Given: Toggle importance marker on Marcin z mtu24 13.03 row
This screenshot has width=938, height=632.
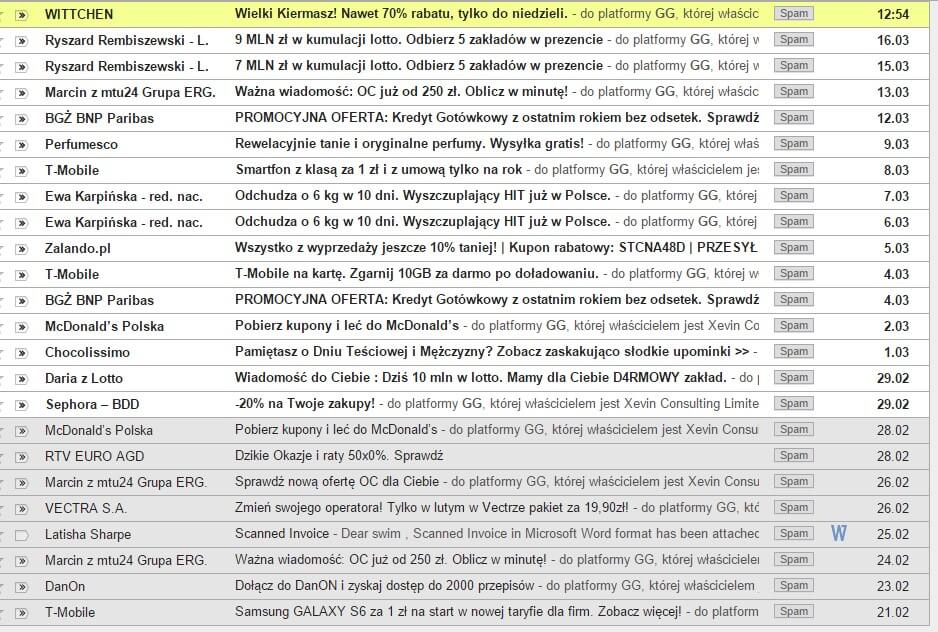Looking at the screenshot, I should (x=22, y=93).
